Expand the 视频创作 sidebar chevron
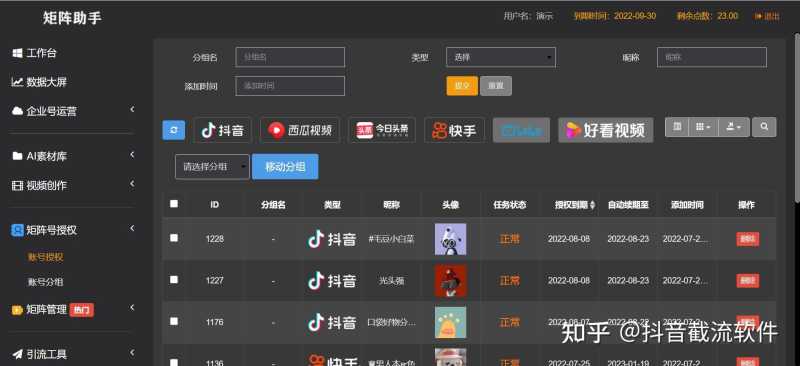Image resolution: width=800 pixels, height=366 pixels. click(132, 184)
